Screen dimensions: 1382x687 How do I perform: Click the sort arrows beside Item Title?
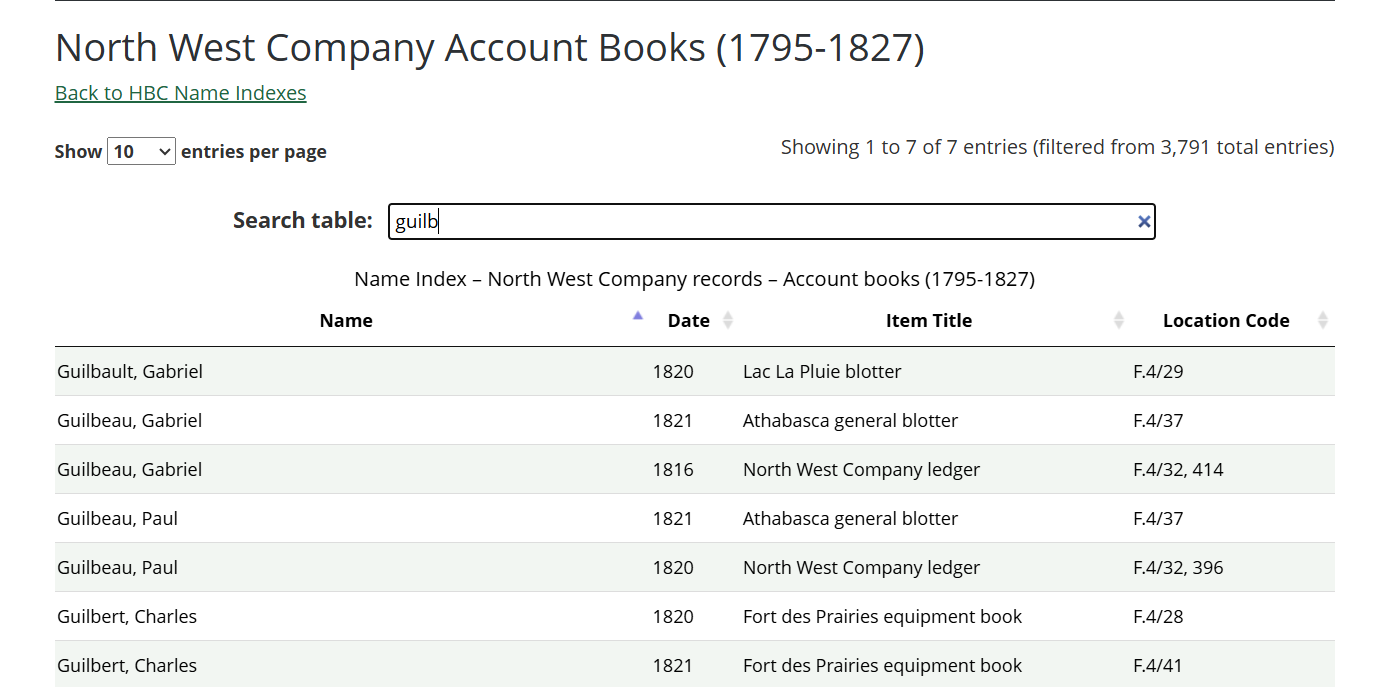tap(1119, 319)
